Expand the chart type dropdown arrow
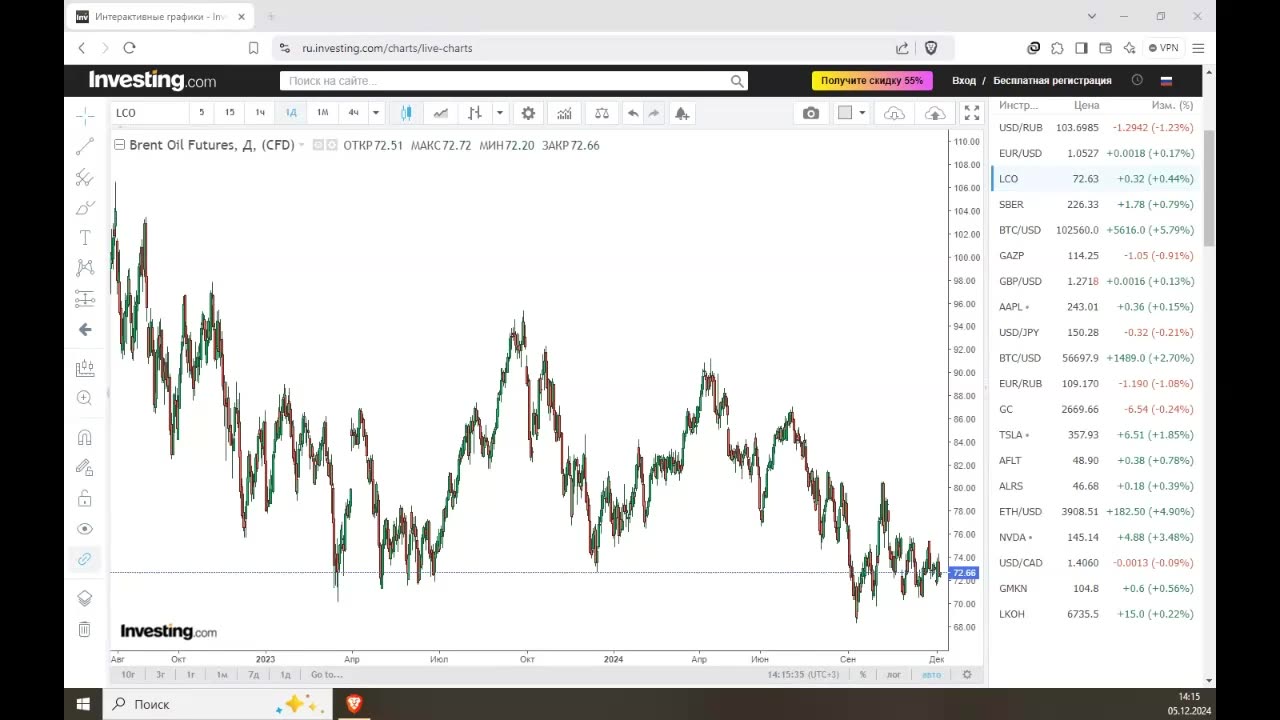The height and width of the screenshot is (720, 1280). (499, 113)
